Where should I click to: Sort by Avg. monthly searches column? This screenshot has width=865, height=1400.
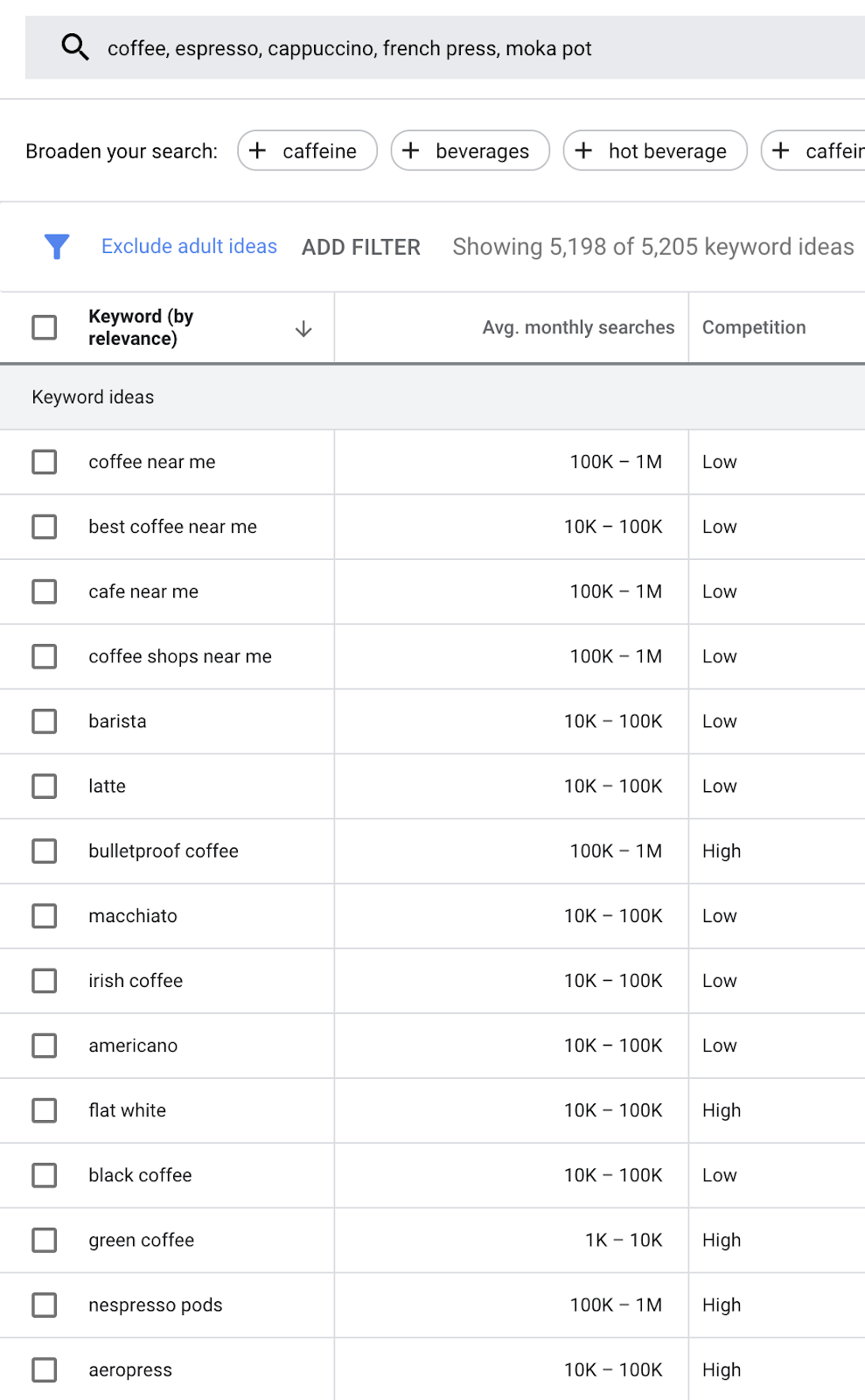(x=578, y=327)
